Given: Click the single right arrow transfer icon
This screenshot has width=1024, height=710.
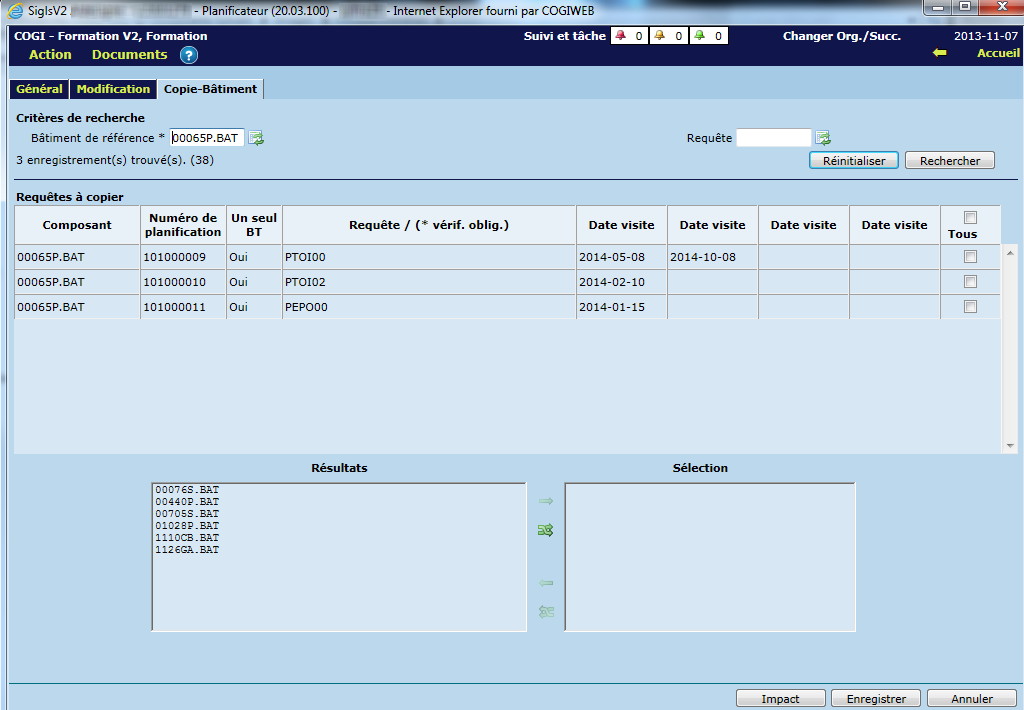Looking at the screenshot, I should pos(545,501).
